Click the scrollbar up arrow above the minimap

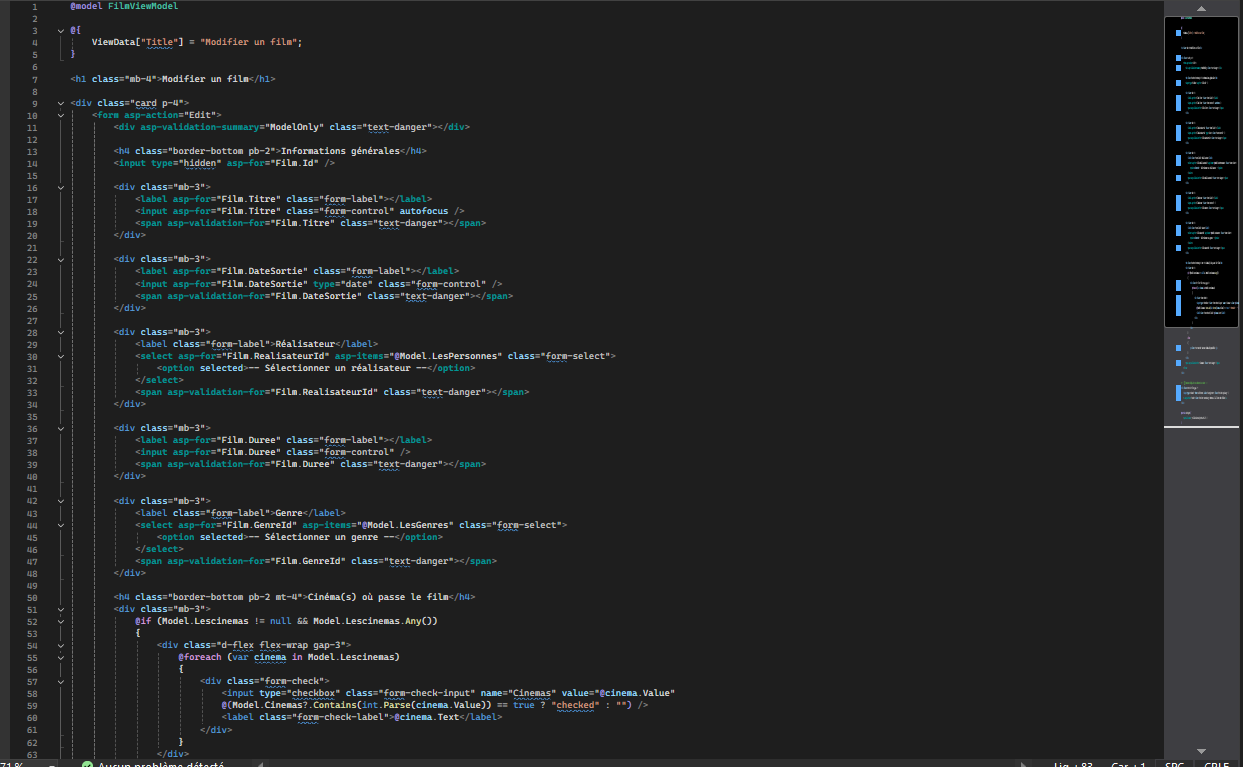pyautogui.click(x=1200, y=8)
